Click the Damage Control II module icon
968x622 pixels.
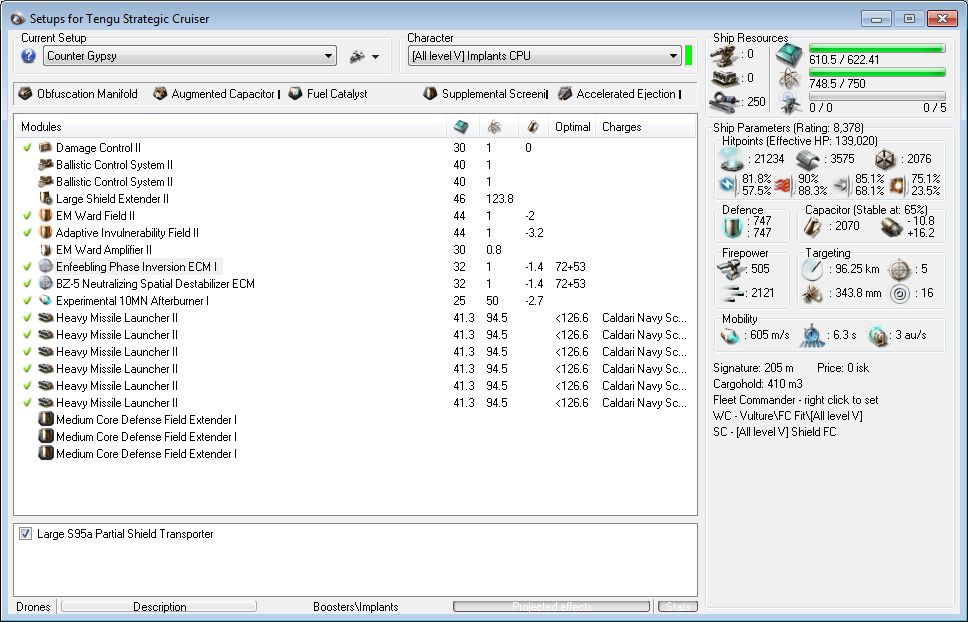45,148
